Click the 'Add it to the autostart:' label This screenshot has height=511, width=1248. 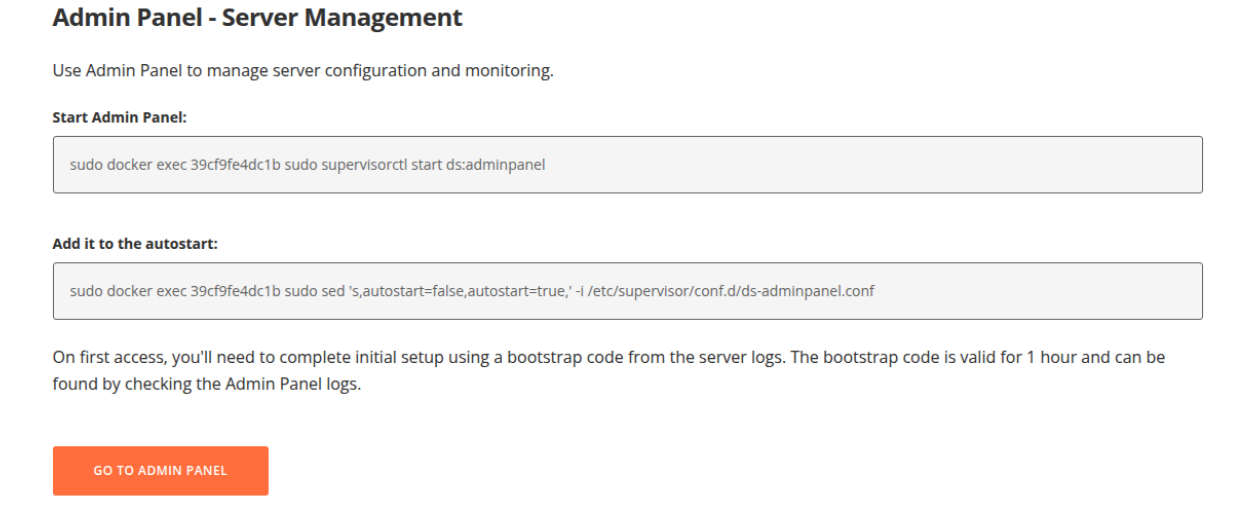pyautogui.click(x=135, y=243)
